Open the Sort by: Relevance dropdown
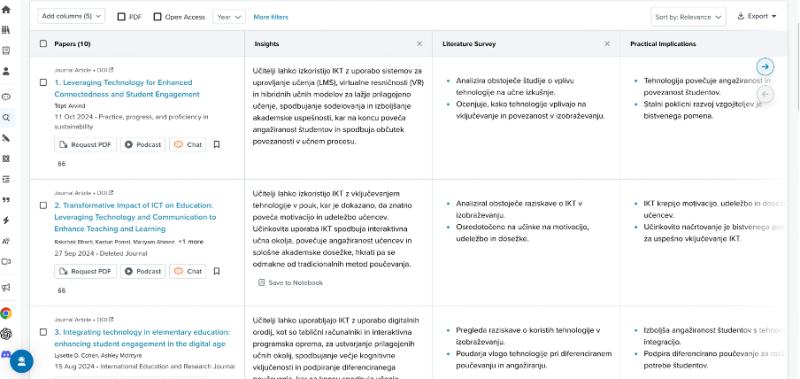The height and width of the screenshot is (379, 800). [688, 17]
